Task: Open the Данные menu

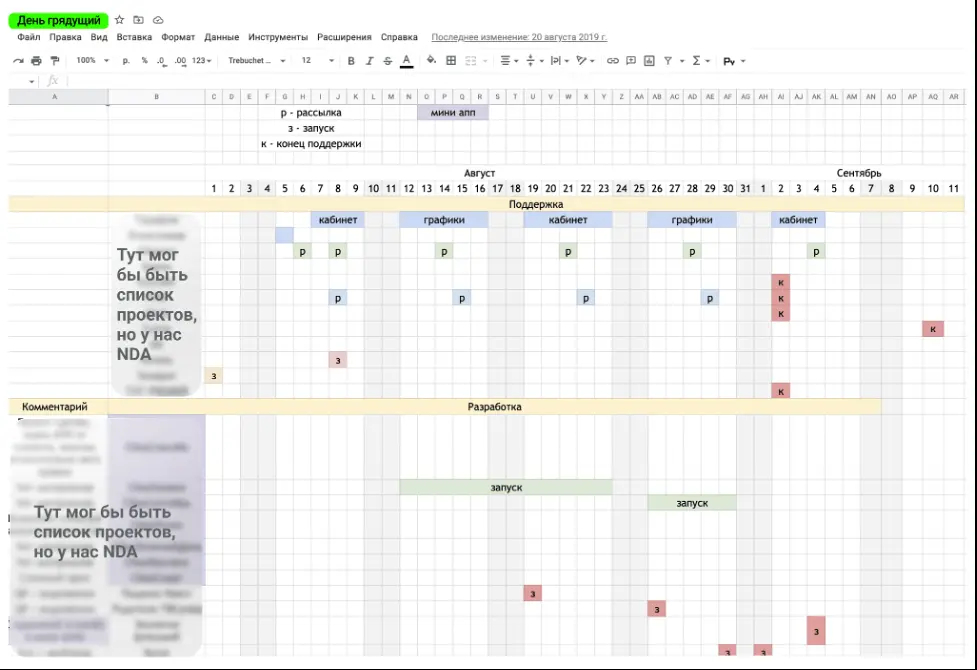Action: [222, 37]
